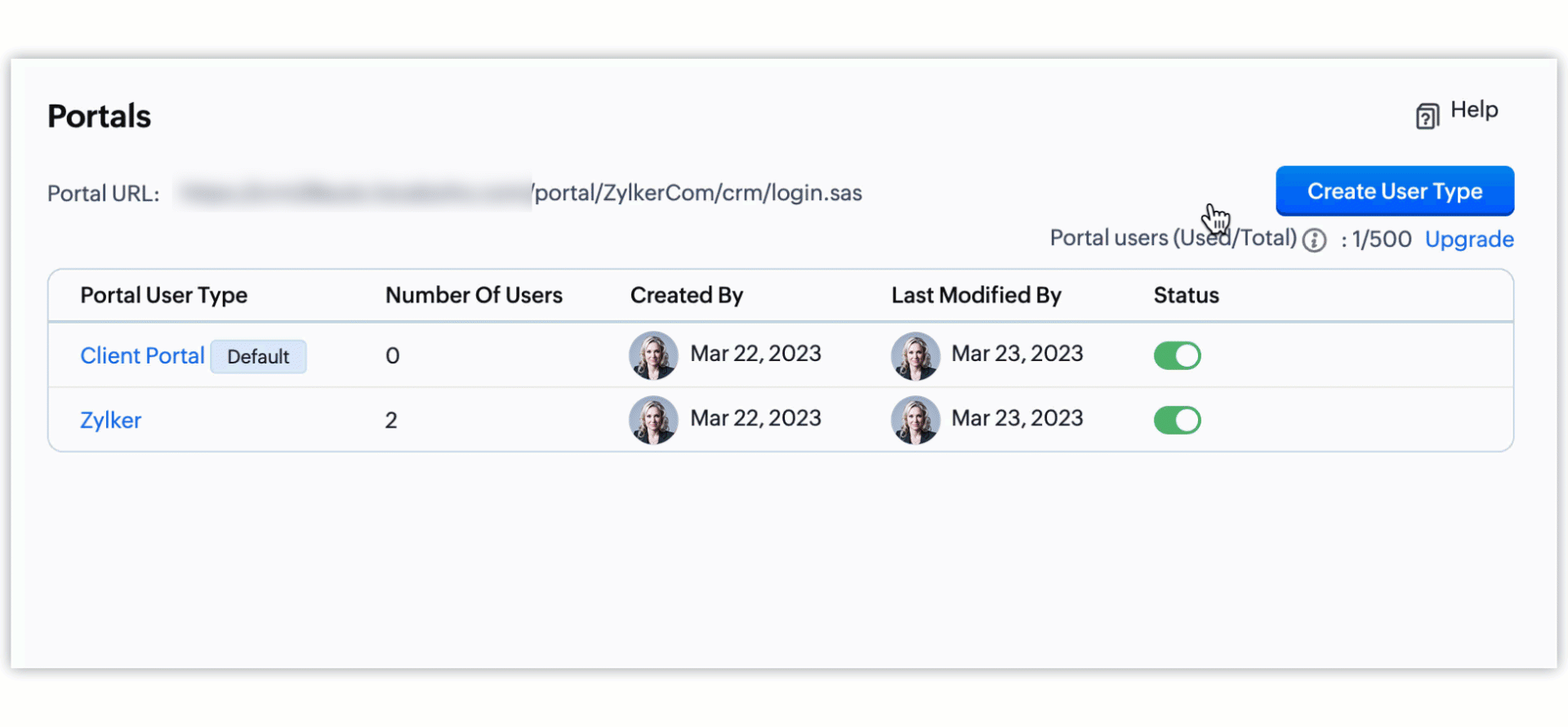Image resolution: width=1568 pixels, height=727 pixels.
Task: Click the Last Modified By column header
Action: click(x=976, y=296)
